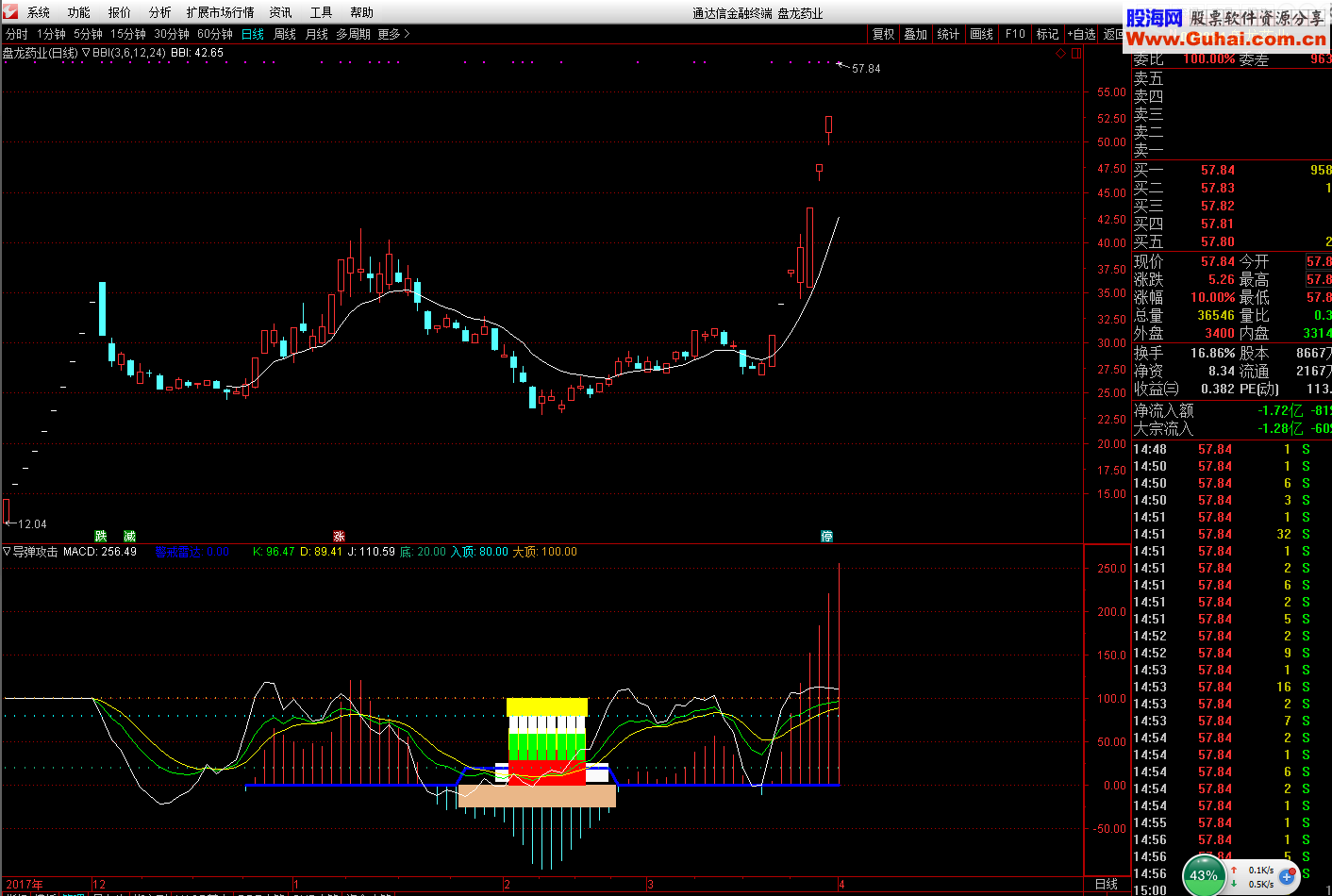Click the 买五 bid price row

click(1232, 241)
